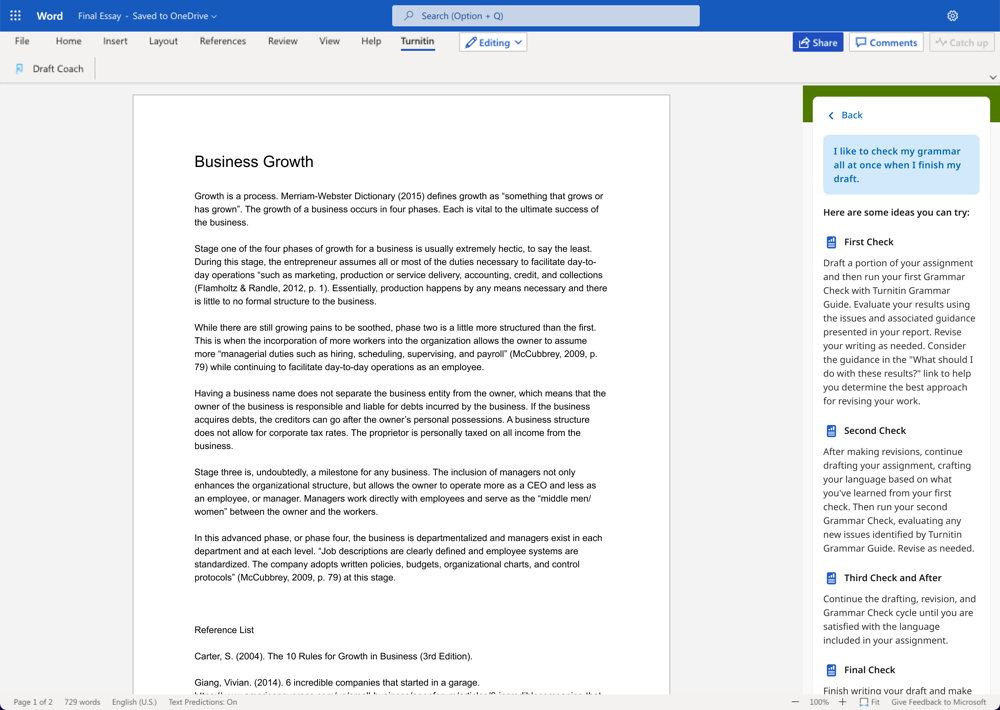Screen dimensions: 1000x710
Task: Click in the Search box
Action: click(x=546, y=15)
